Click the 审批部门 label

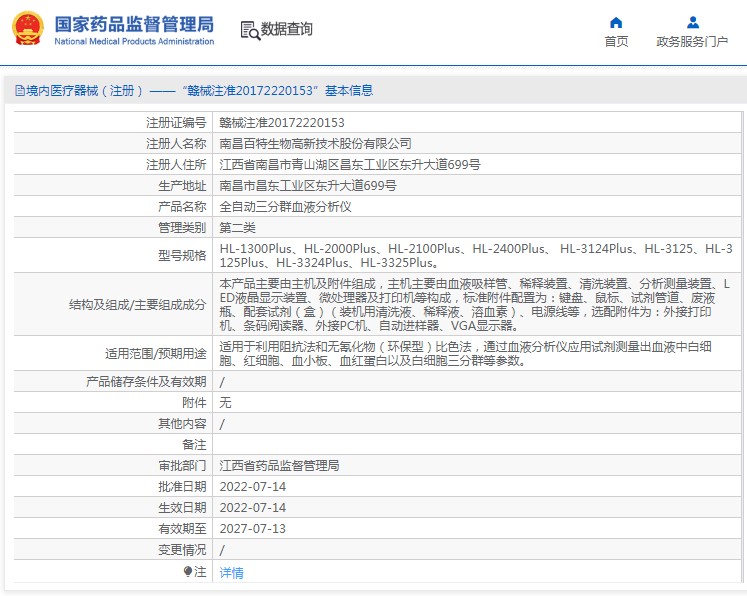[182, 465]
